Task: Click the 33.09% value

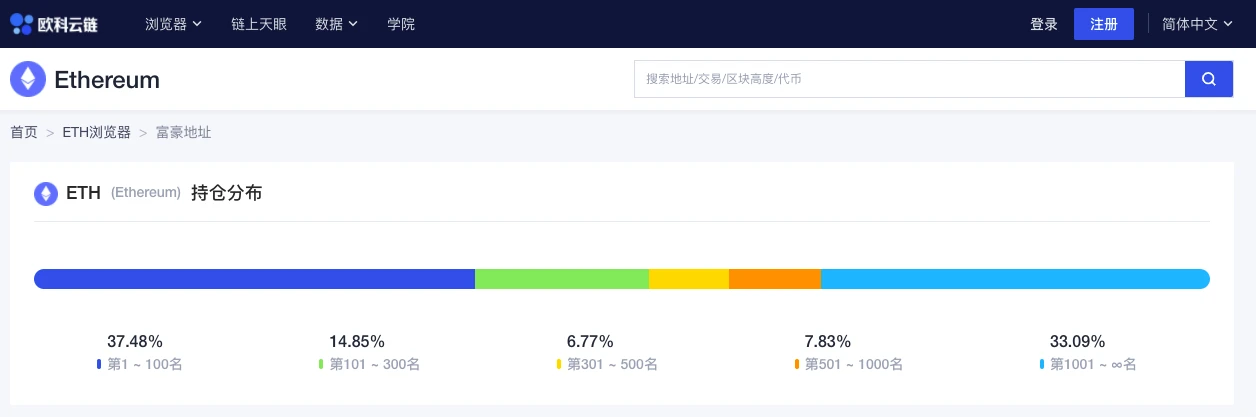Action: (1078, 341)
